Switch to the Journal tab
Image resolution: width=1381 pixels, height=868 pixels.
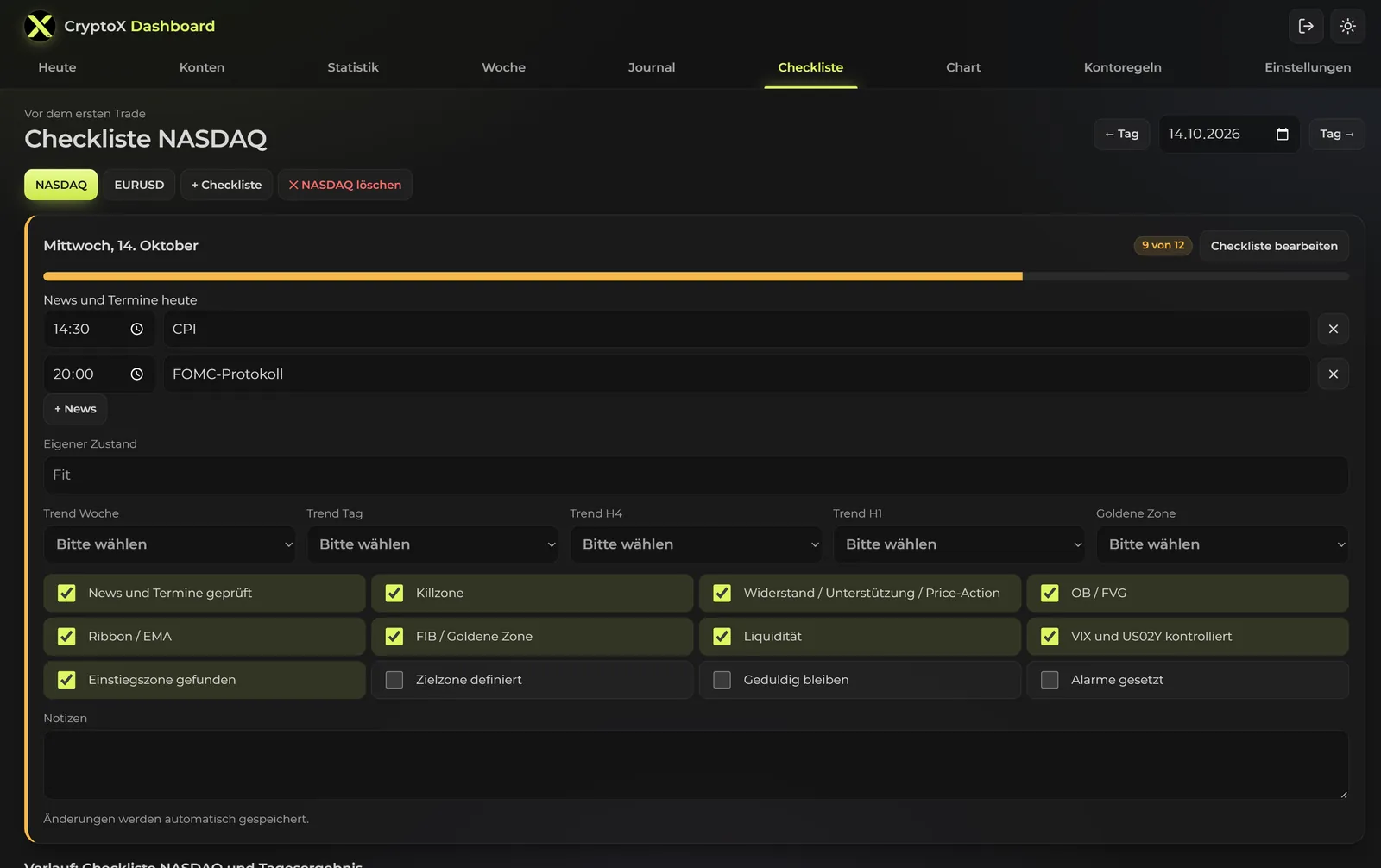pos(652,67)
